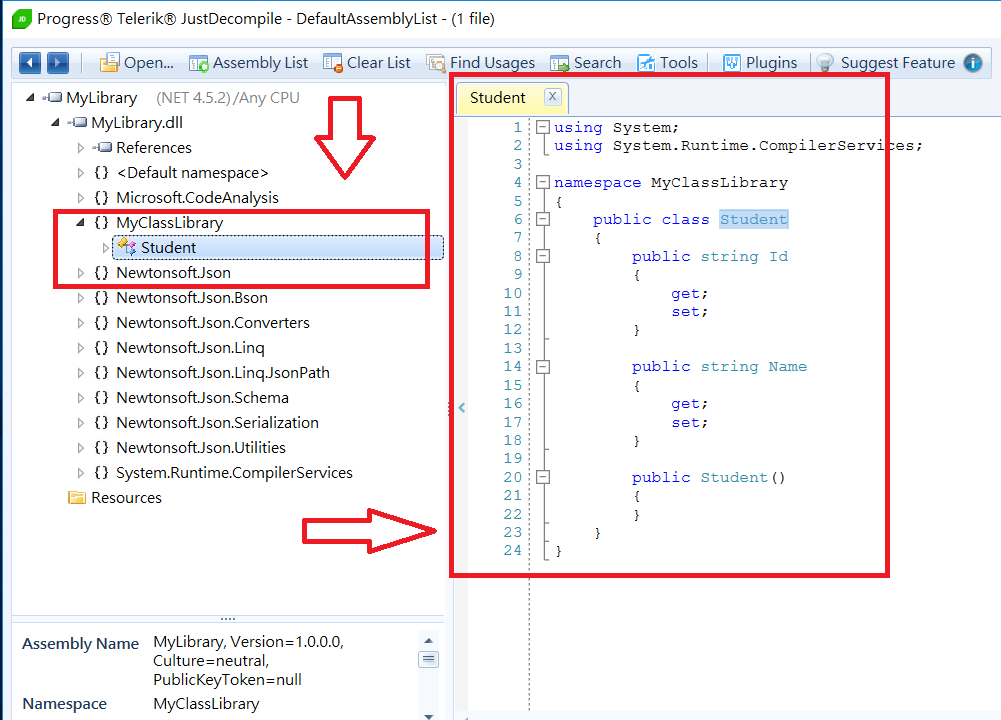This screenshot has height=720, width=1001.
Task: Switch to the Student code tab
Action: 497,98
